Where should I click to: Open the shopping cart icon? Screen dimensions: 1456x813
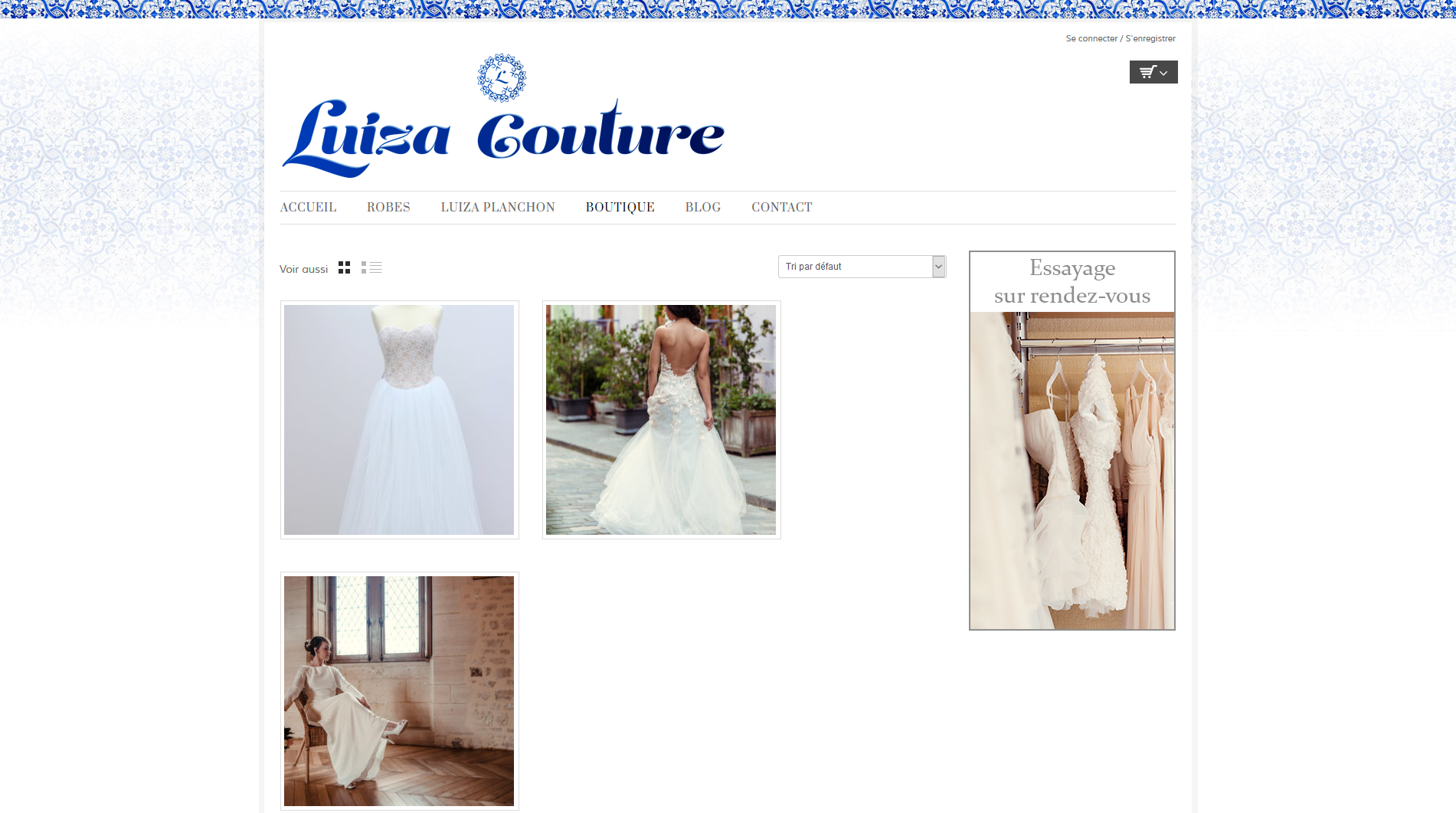[x=1147, y=72]
